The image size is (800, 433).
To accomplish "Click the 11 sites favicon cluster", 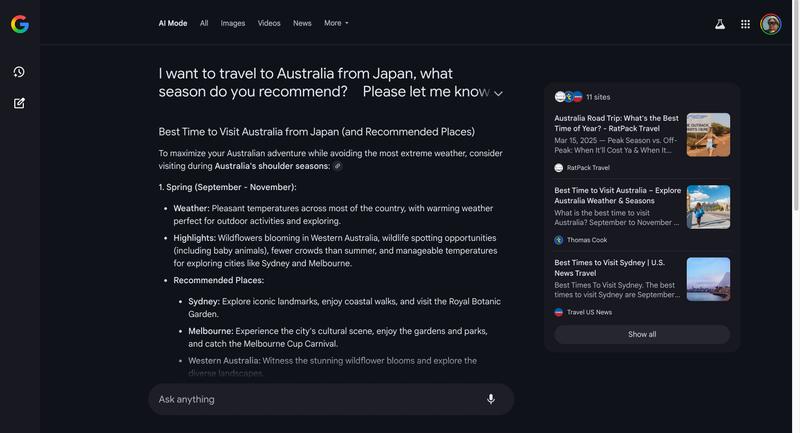I will coord(568,97).
